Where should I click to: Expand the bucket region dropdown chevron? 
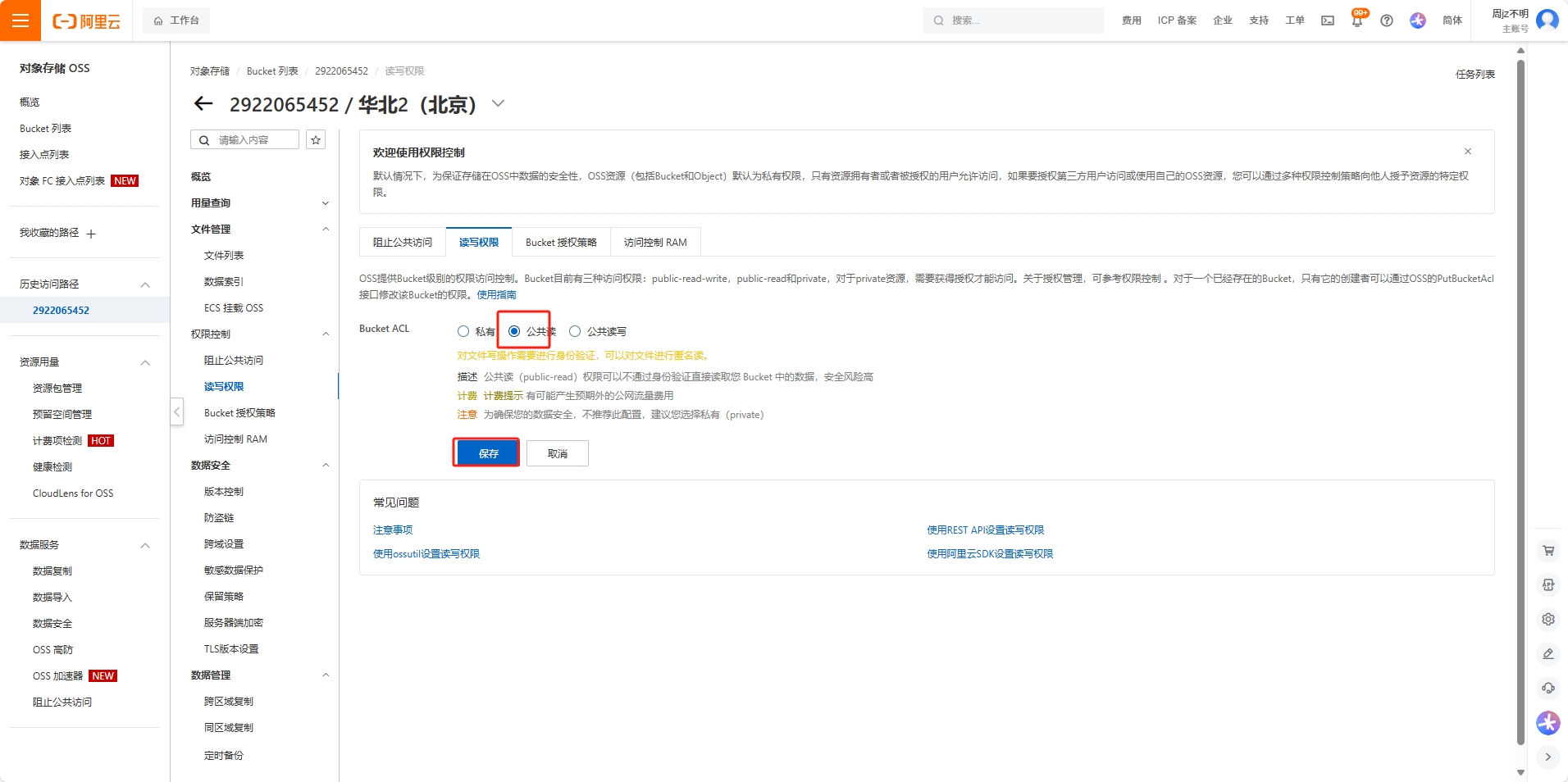pyautogui.click(x=498, y=104)
